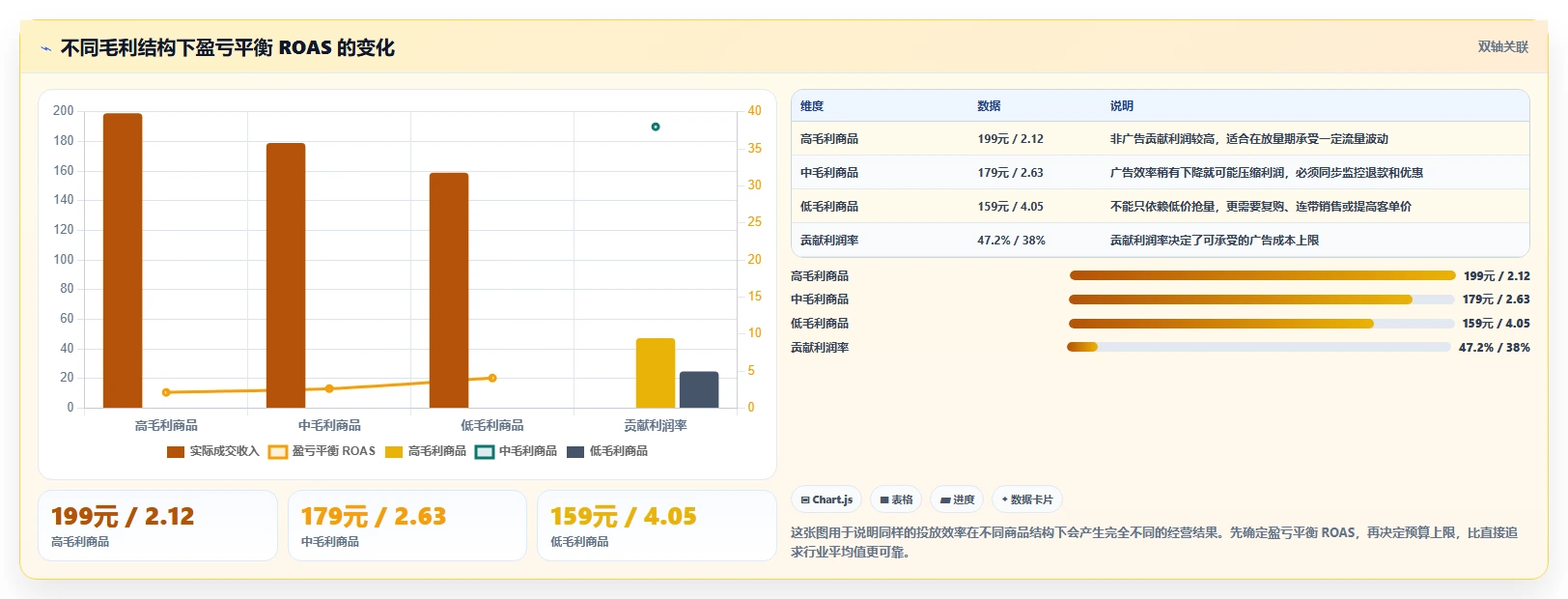Viewport: 1568px width, 599px height.
Task: Click the 进度 tag
Action: (x=957, y=499)
